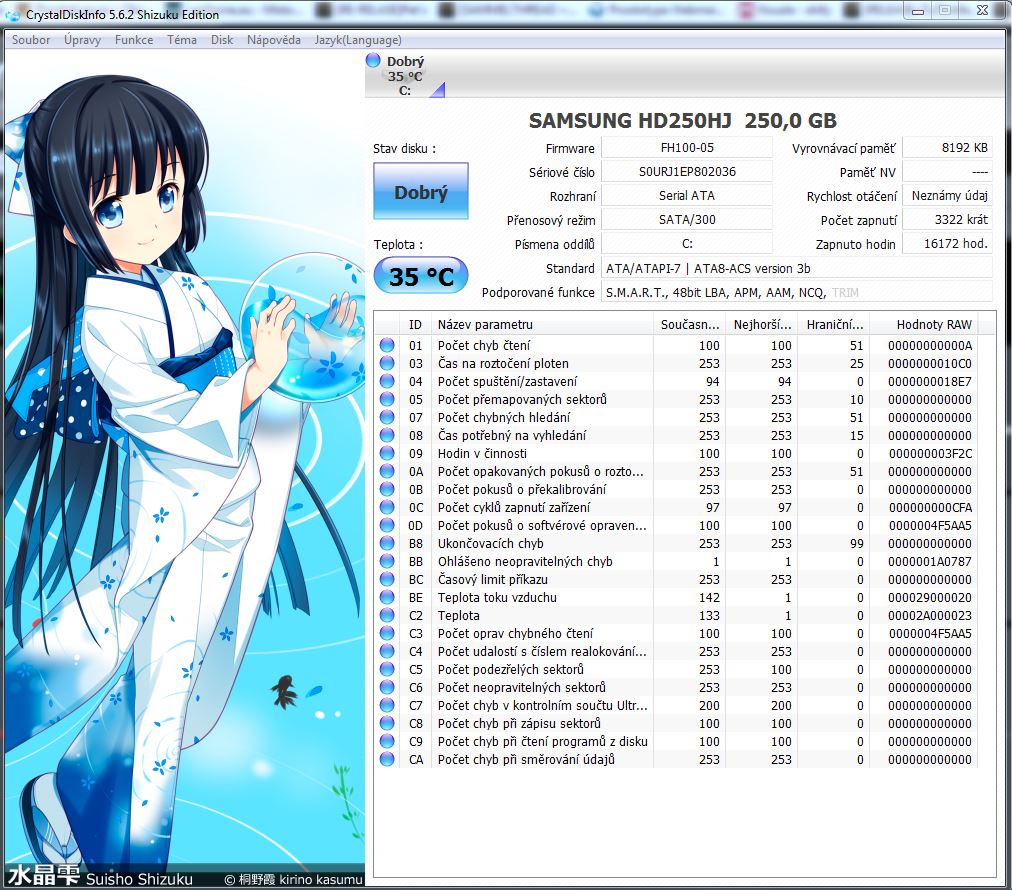Sort by the Nejhorší... column header
Viewport: 1012px width, 890px height.
click(762, 325)
